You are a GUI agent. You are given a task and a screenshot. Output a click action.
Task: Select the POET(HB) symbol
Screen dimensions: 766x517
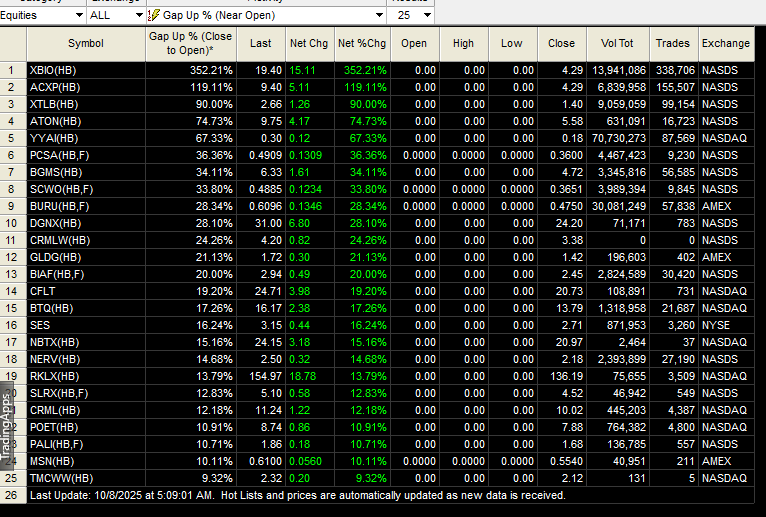click(54, 427)
